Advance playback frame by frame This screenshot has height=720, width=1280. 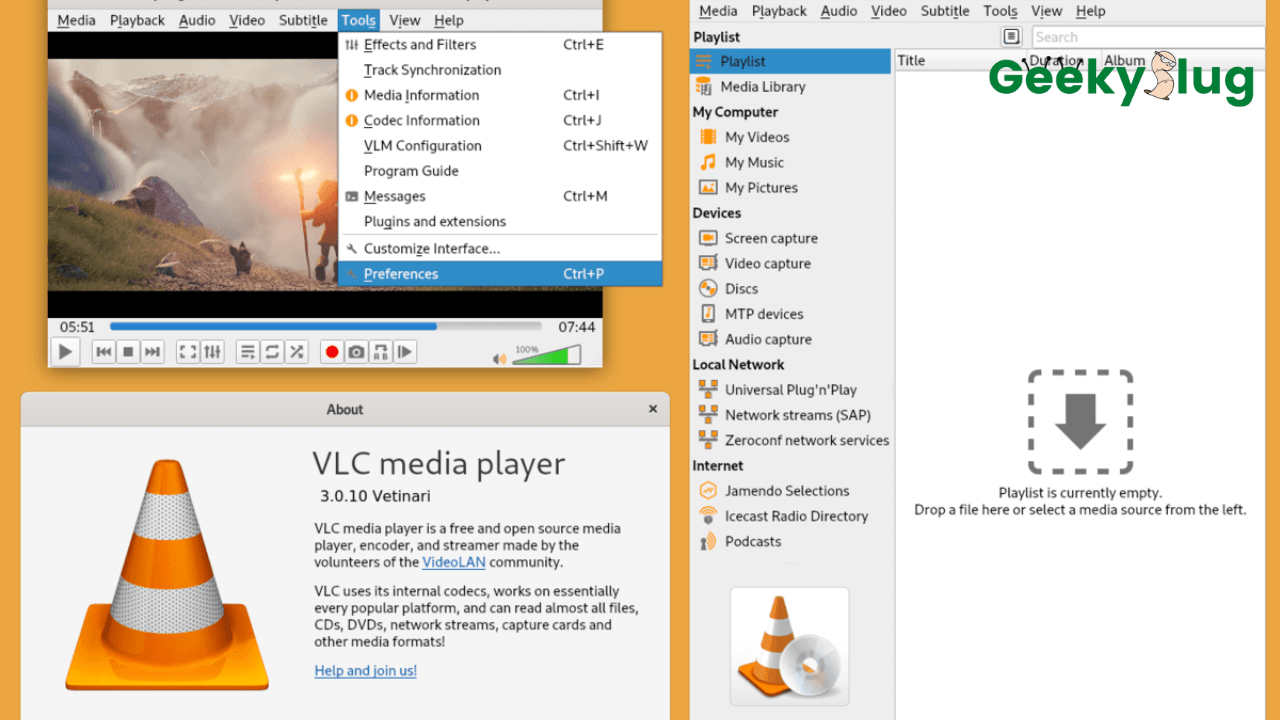tap(405, 351)
